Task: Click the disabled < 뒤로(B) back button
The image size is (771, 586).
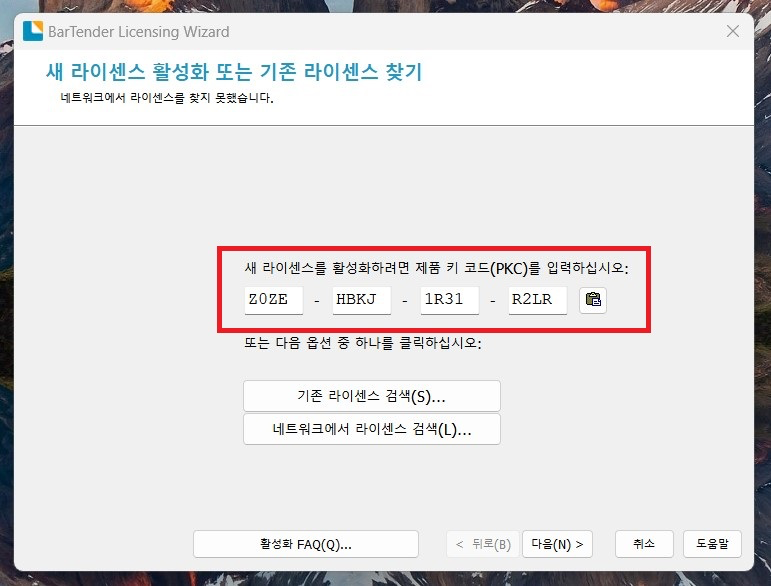Action: tap(483, 544)
